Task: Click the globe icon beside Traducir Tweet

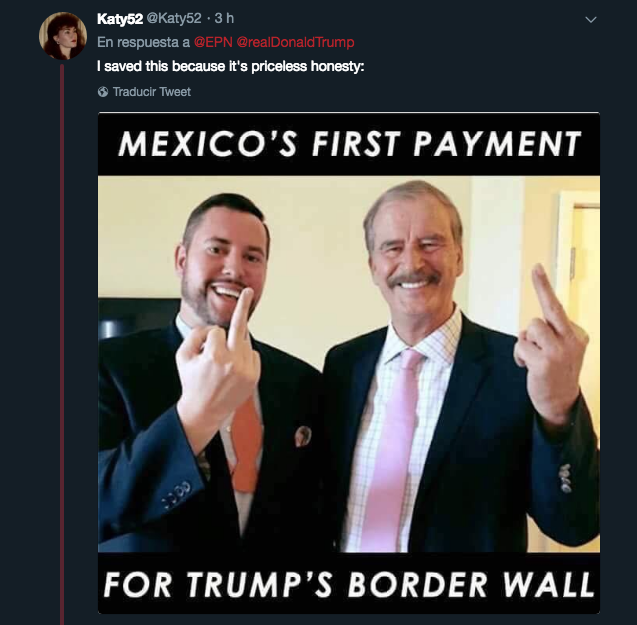Action: pyautogui.click(x=103, y=92)
